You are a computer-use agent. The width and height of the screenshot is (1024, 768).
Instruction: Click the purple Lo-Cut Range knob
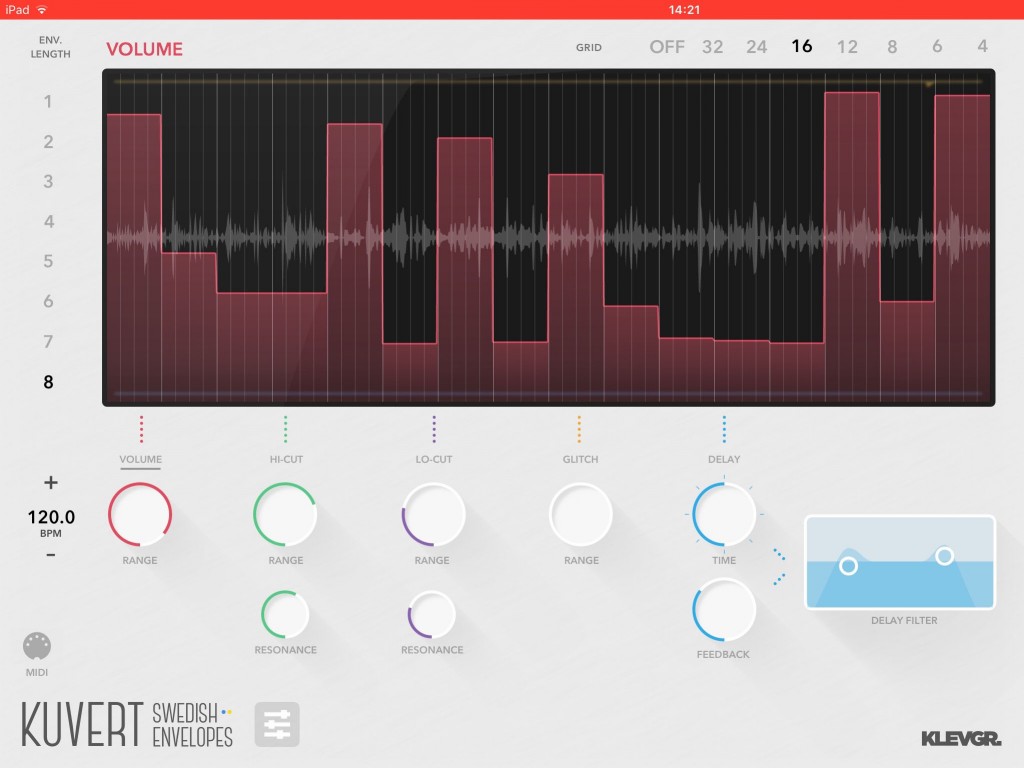tap(433, 515)
